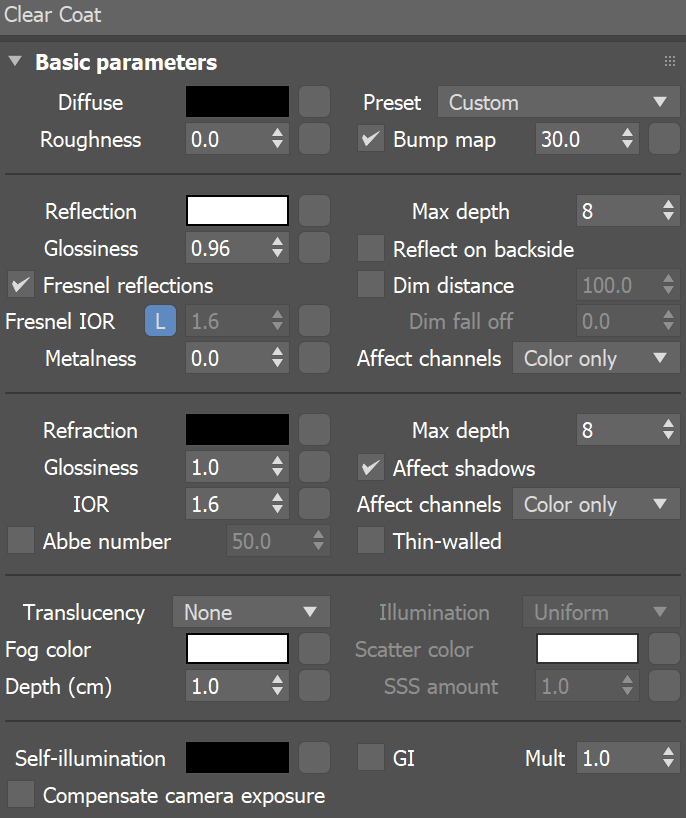This screenshot has height=818, width=686.
Task: Enable GI
Action: coord(370,758)
